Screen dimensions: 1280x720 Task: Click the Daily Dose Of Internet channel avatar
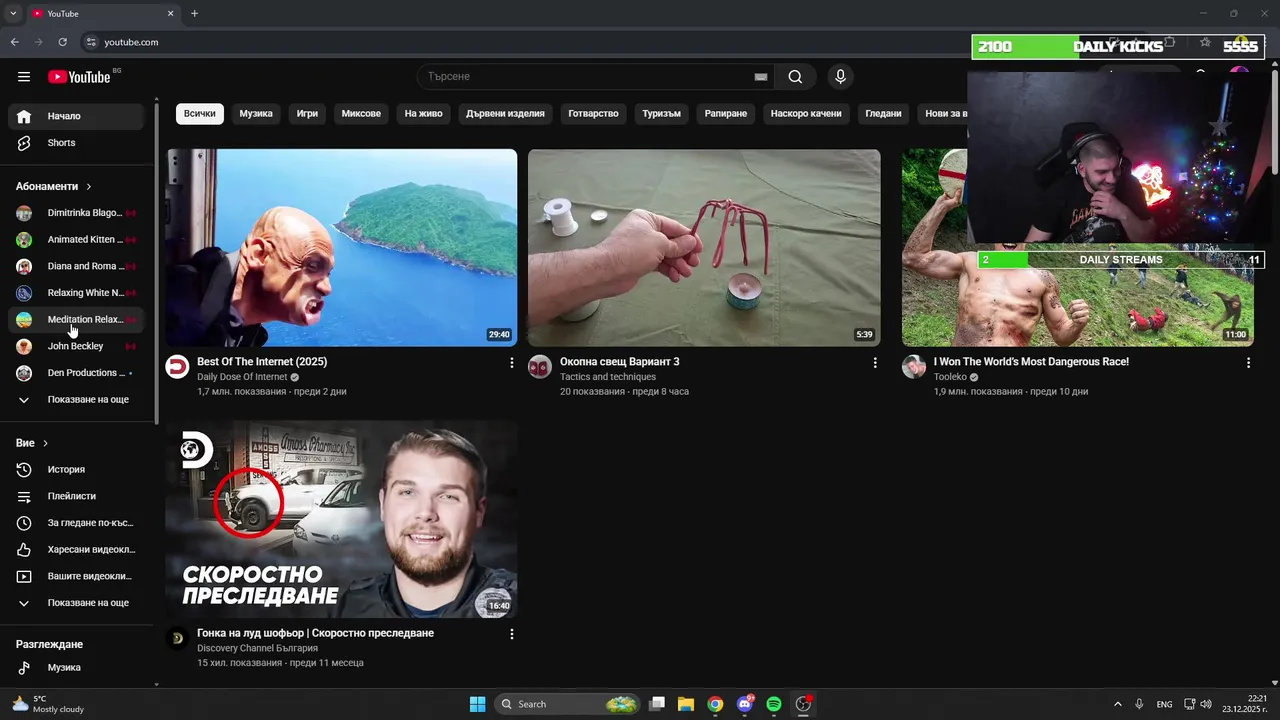[x=177, y=367]
